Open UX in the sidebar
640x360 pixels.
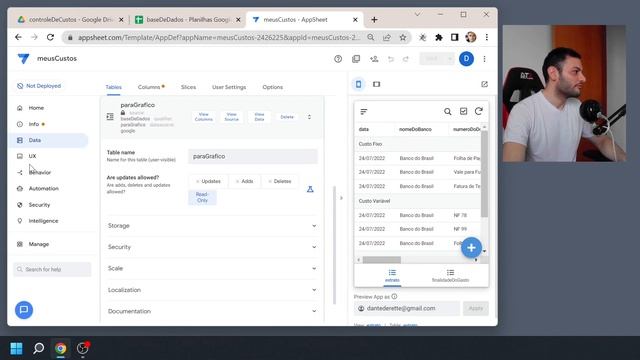[x=32, y=156]
